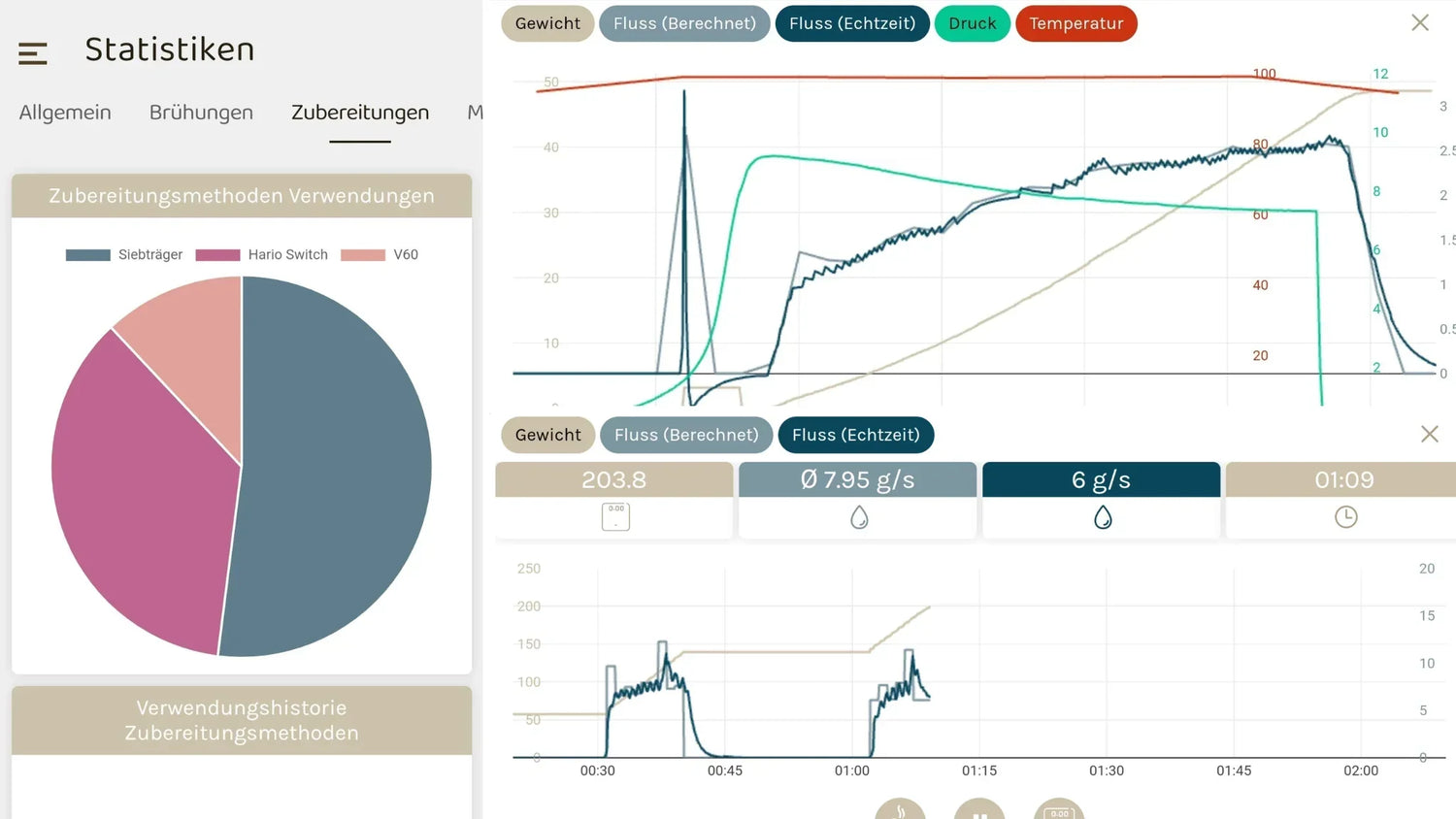Click the droplet icon under 6 g/s
The width and height of the screenshot is (1456, 819).
click(1103, 518)
